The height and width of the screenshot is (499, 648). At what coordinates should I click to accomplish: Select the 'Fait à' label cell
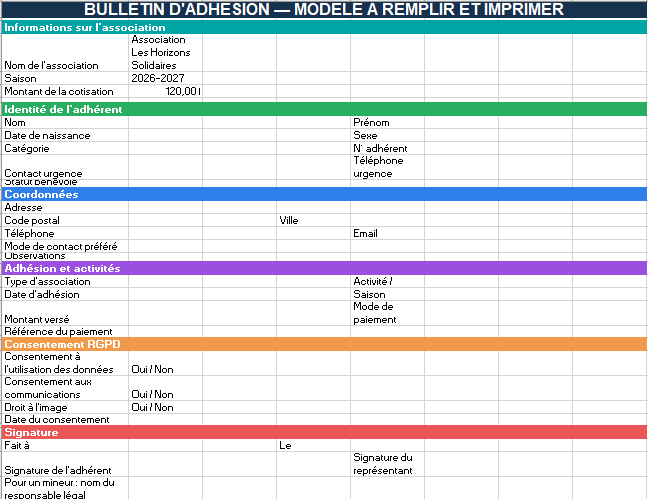(65, 445)
